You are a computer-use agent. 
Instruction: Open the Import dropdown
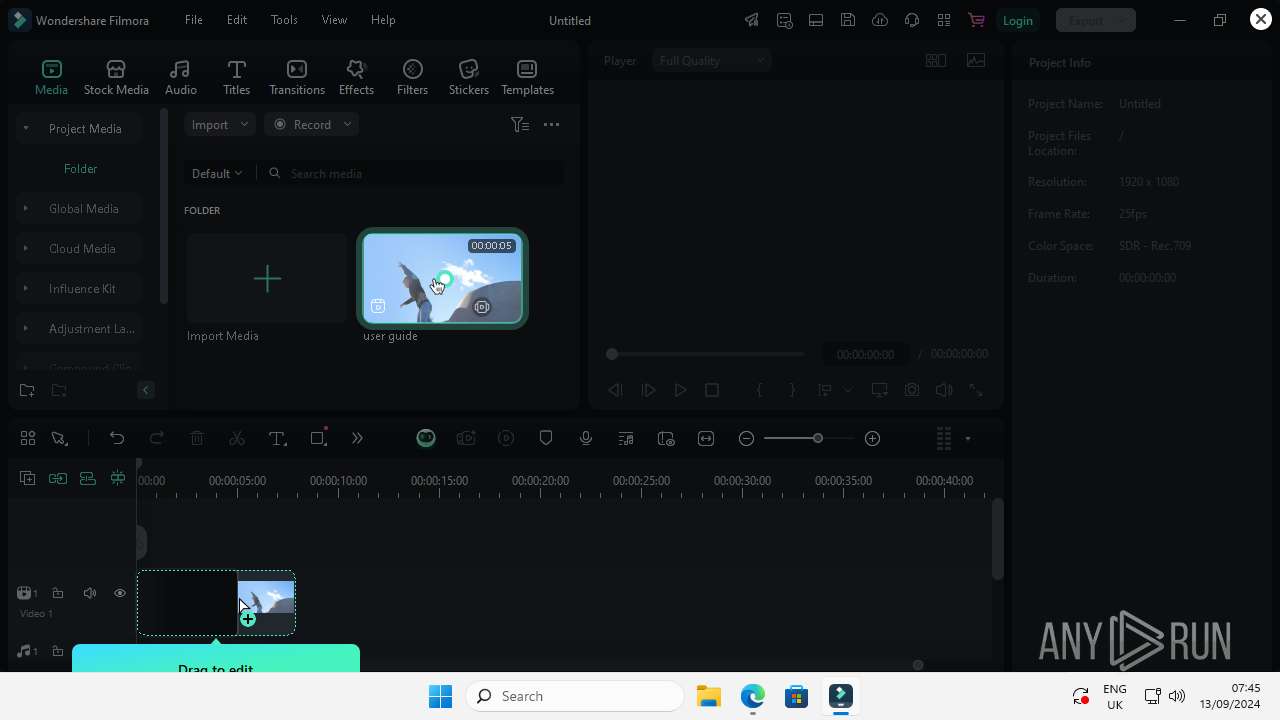[219, 125]
